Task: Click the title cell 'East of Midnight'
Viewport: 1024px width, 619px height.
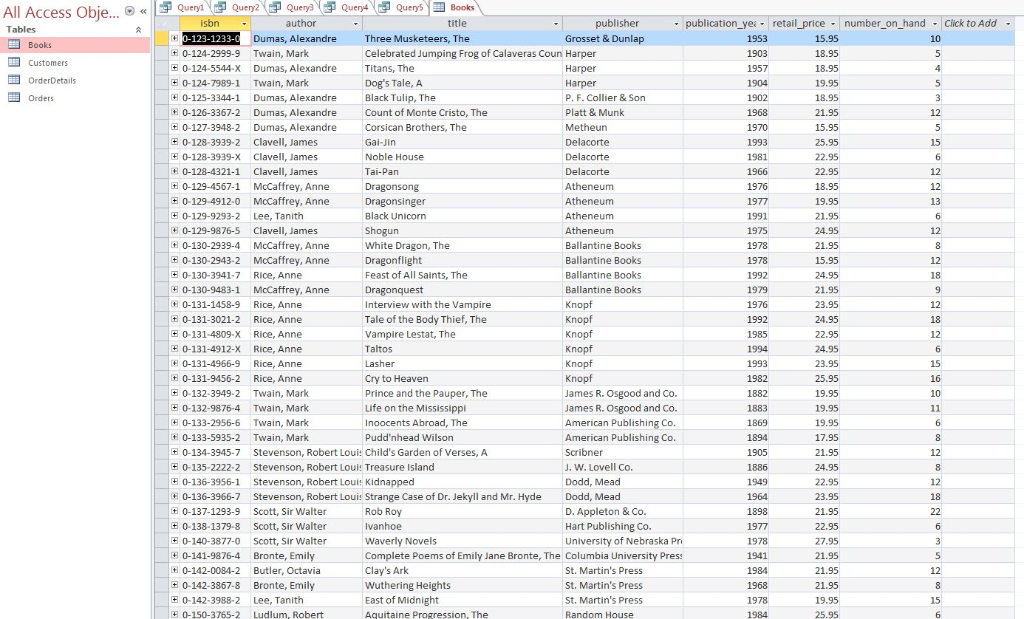Action: tap(461, 600)
